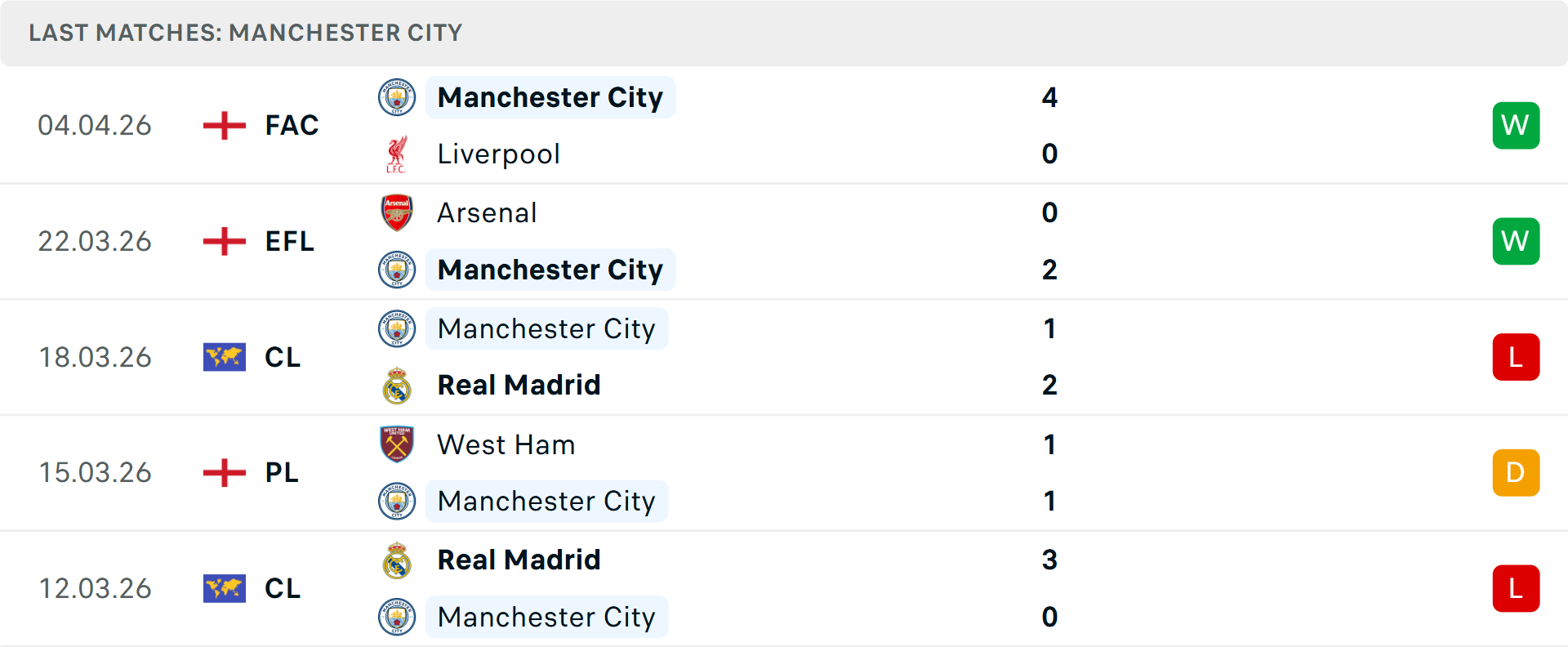The height and width of the screenshot is (647, 1568).
Task: Select the CL competition label
Action: (283, 357)
